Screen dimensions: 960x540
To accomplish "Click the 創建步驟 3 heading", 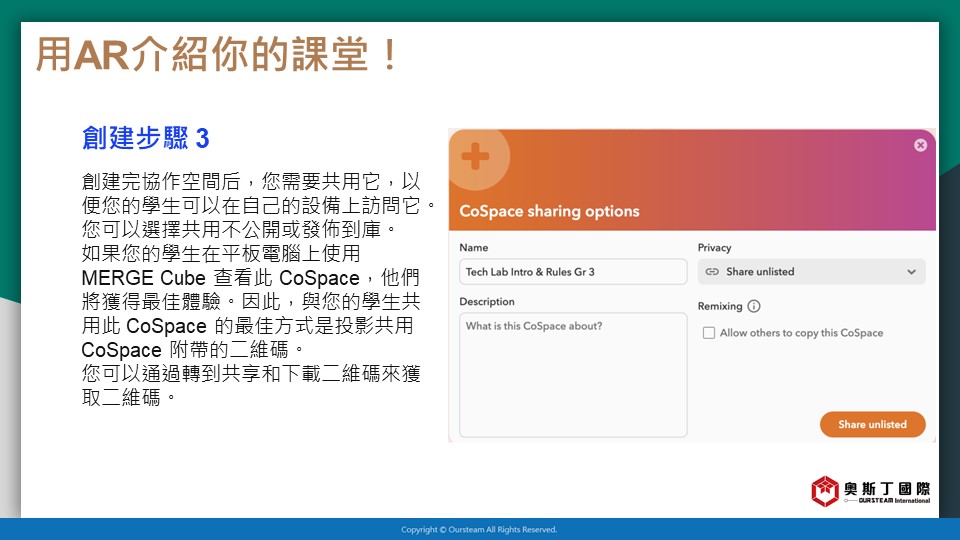I will coord(146,138).
